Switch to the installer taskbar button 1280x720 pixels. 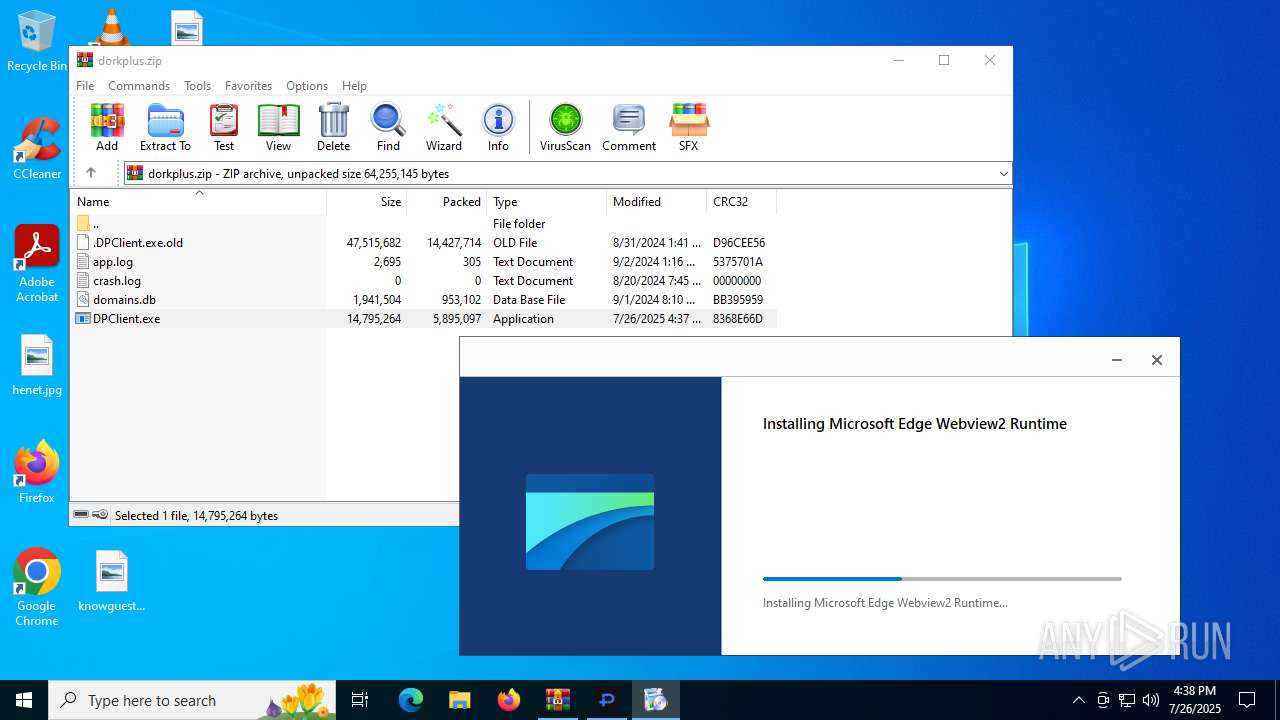(x=655, y=700)
